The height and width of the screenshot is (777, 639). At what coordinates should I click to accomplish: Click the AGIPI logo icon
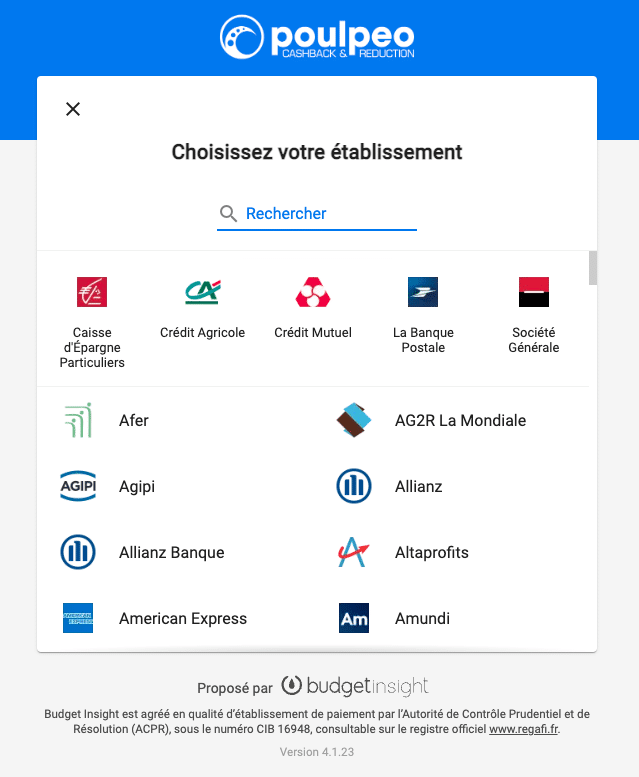coord(78,486)
